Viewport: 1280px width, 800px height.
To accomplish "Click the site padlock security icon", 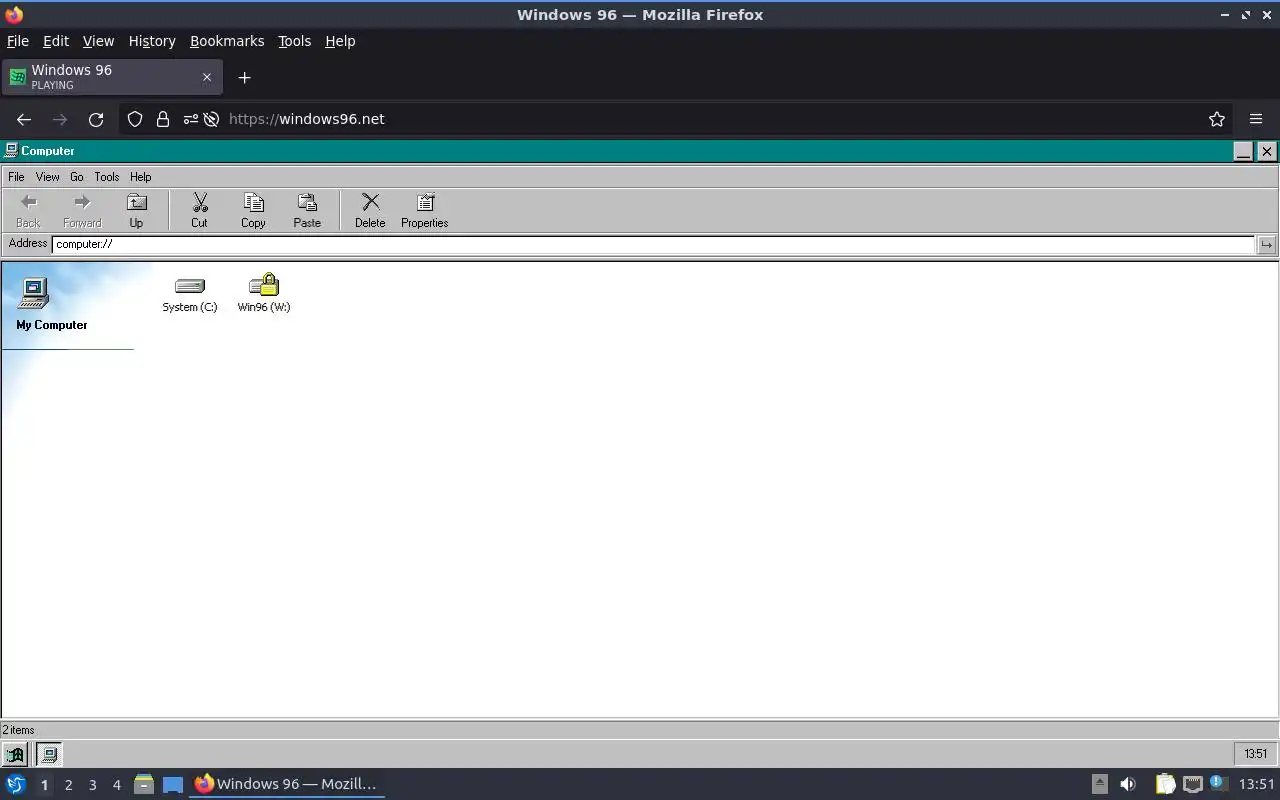I will tap(163, 119).
